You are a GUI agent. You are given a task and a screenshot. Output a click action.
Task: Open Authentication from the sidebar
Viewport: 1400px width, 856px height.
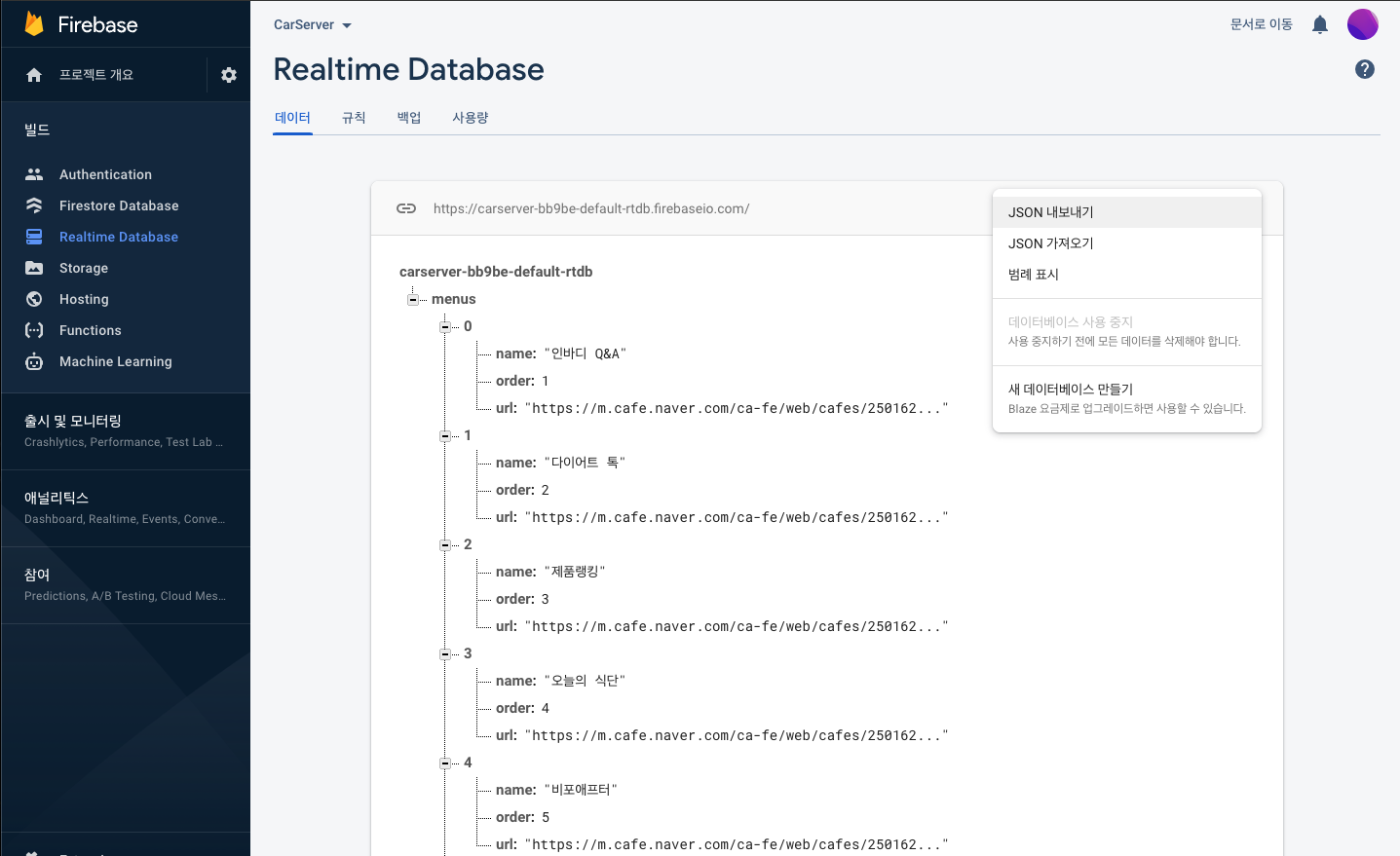point(105,174)
